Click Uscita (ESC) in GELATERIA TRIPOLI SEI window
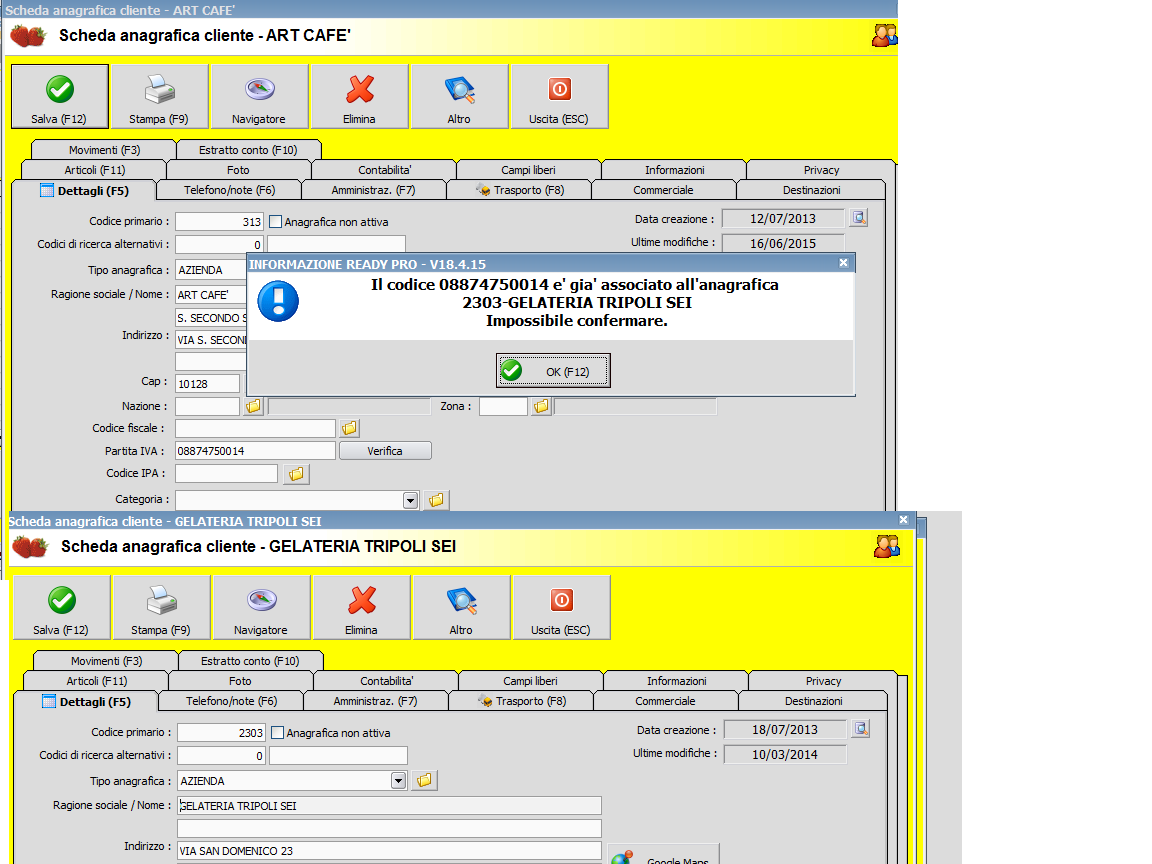 pyautogui.click(x=561, y=608)
